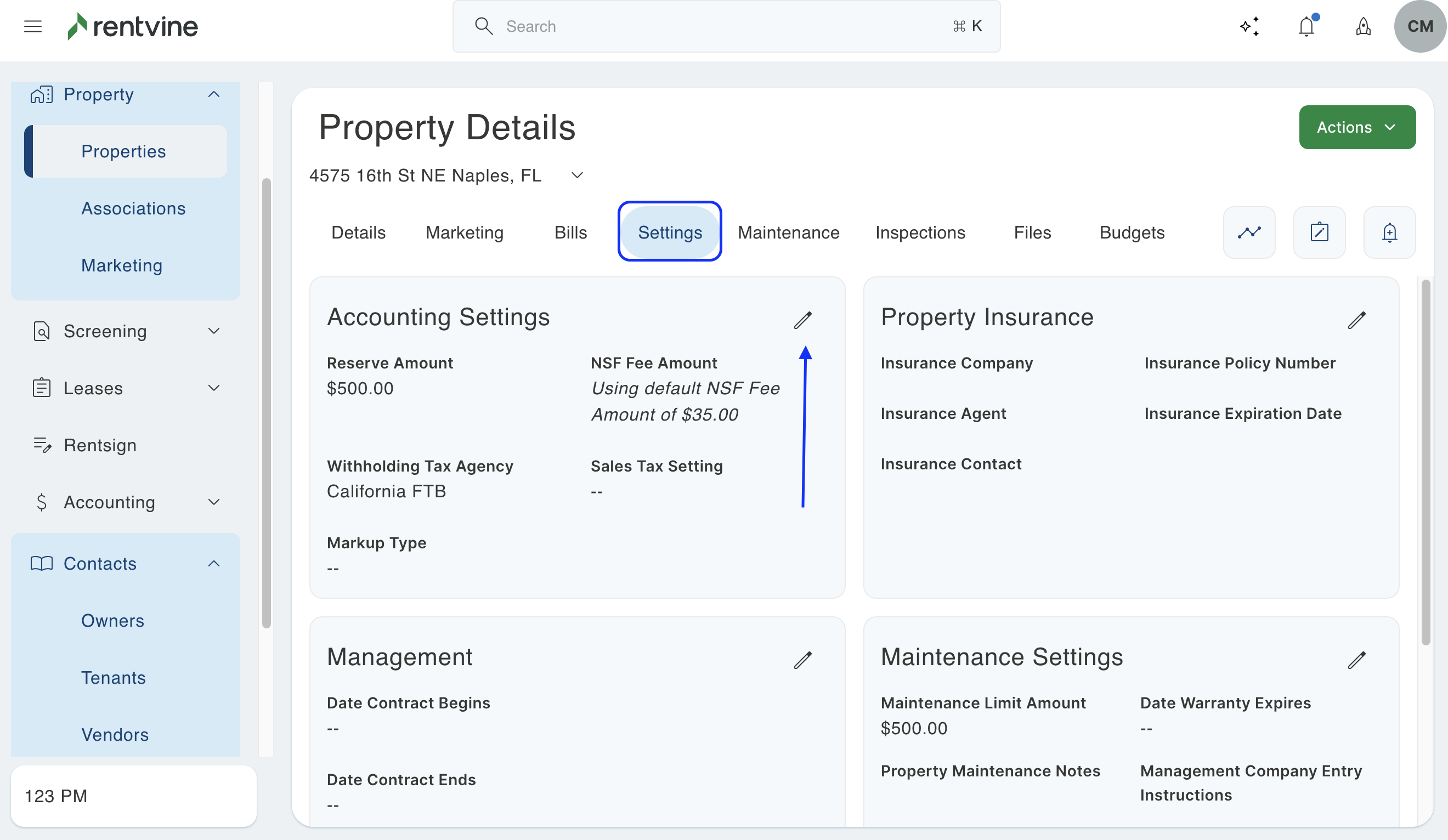Screen dimensions: 1448x840
Task: Switch to the Maintenance tab
Action: [788, 232]
